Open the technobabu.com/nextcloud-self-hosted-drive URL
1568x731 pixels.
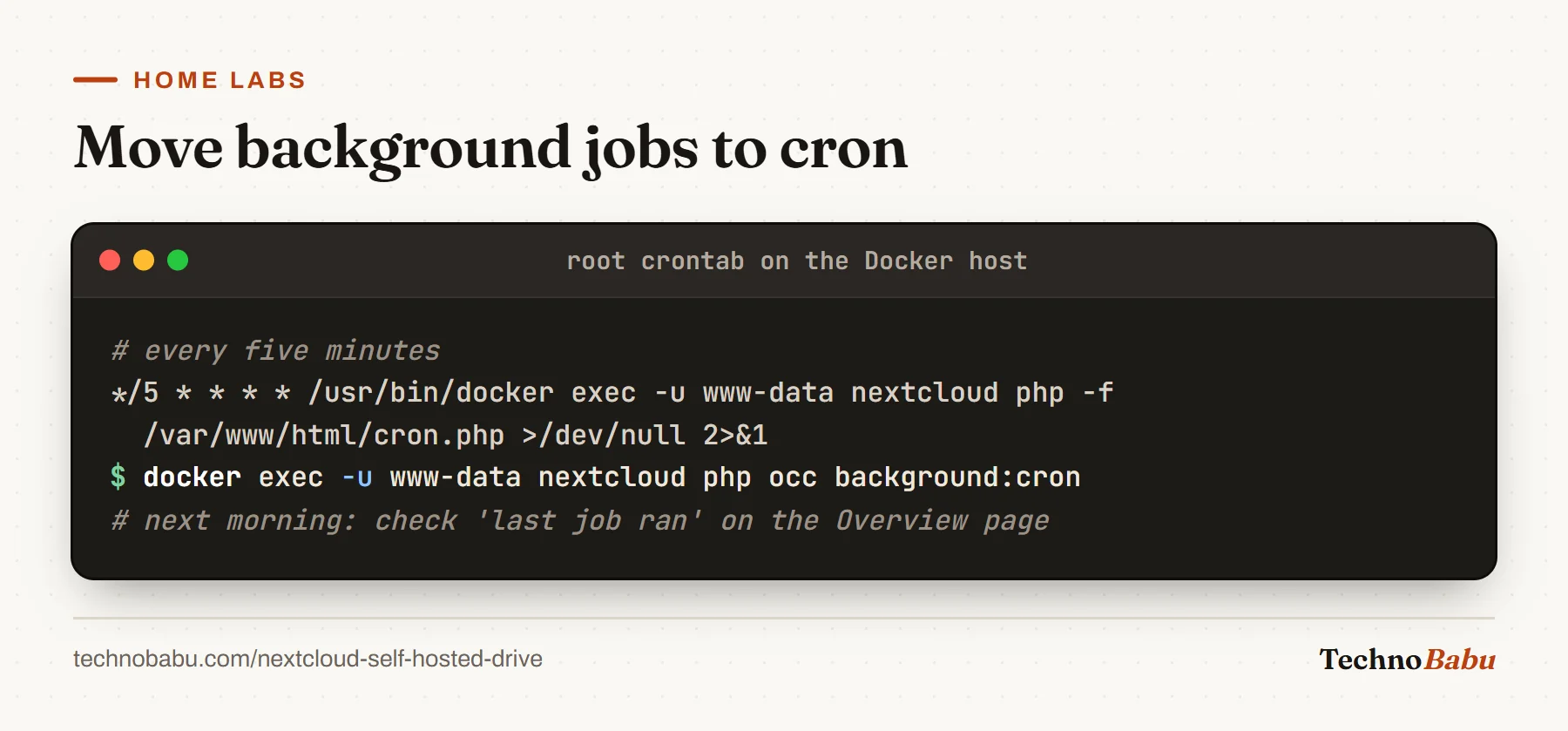(308, 659)
